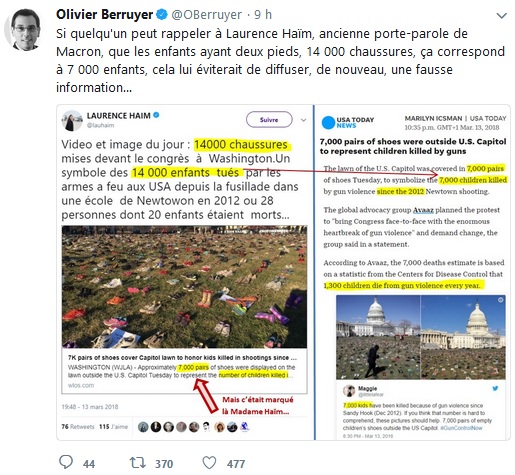Open Laurence Haim's small avatar picture
Image resolution: width=515 pixels, height=475 pixels.
[72, 121]
